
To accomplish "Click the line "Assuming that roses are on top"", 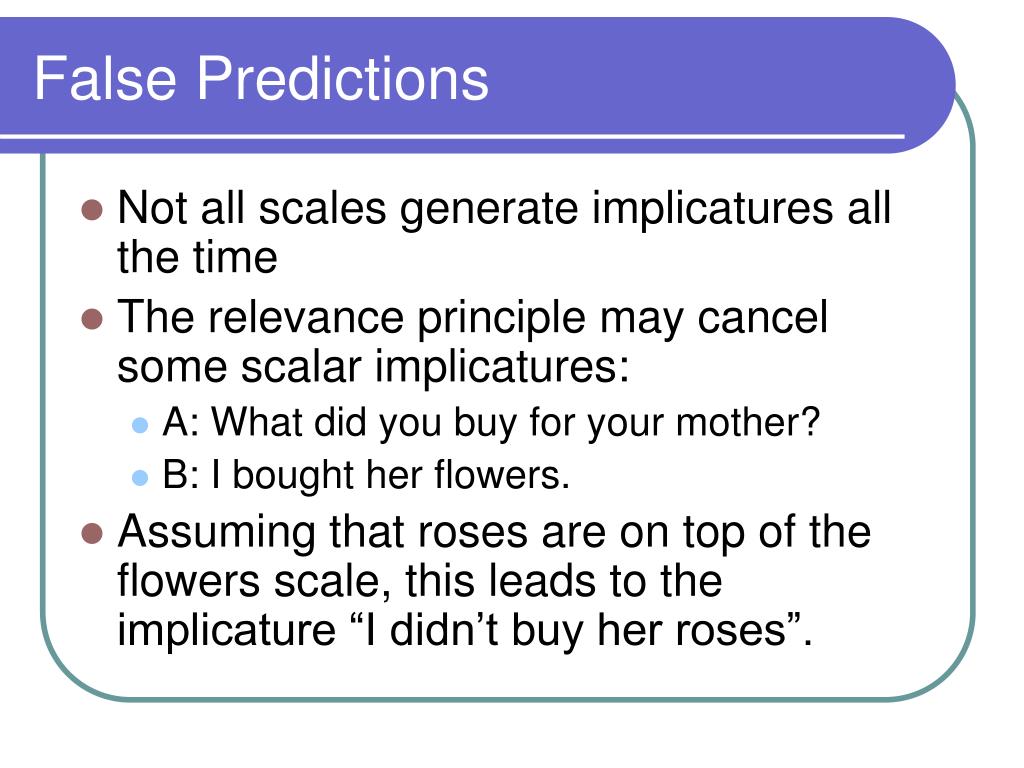I will pos(494,532).
